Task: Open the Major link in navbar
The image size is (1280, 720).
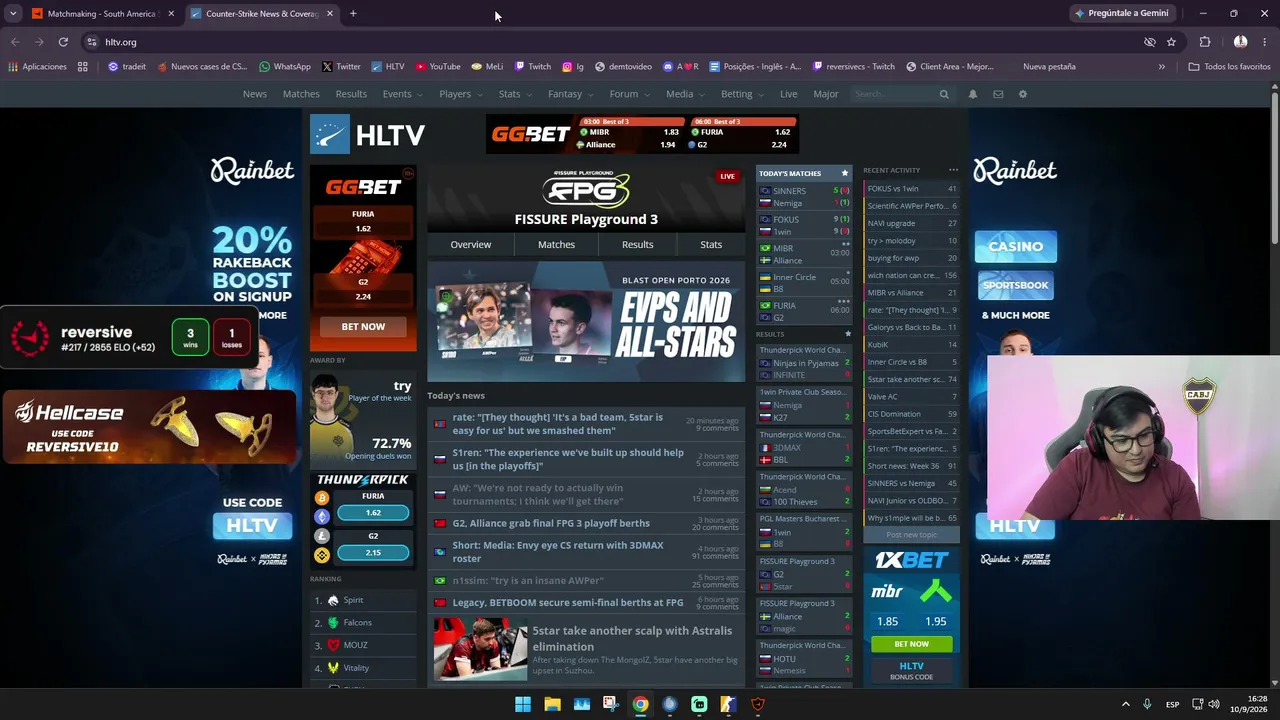Action: pyautogui.click(x=826, y=94)
